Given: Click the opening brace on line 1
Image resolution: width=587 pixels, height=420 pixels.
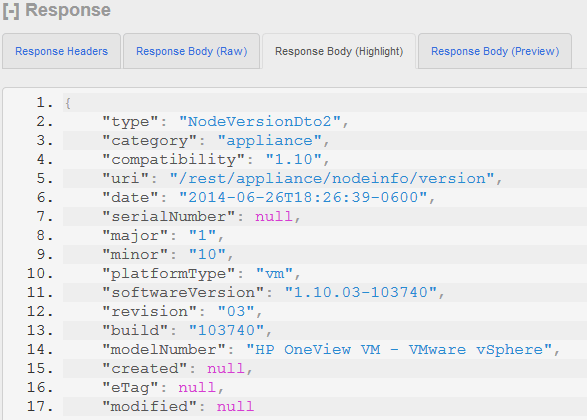Looking at the screenshot, I should pyautogui.click(x=68, y=103).
